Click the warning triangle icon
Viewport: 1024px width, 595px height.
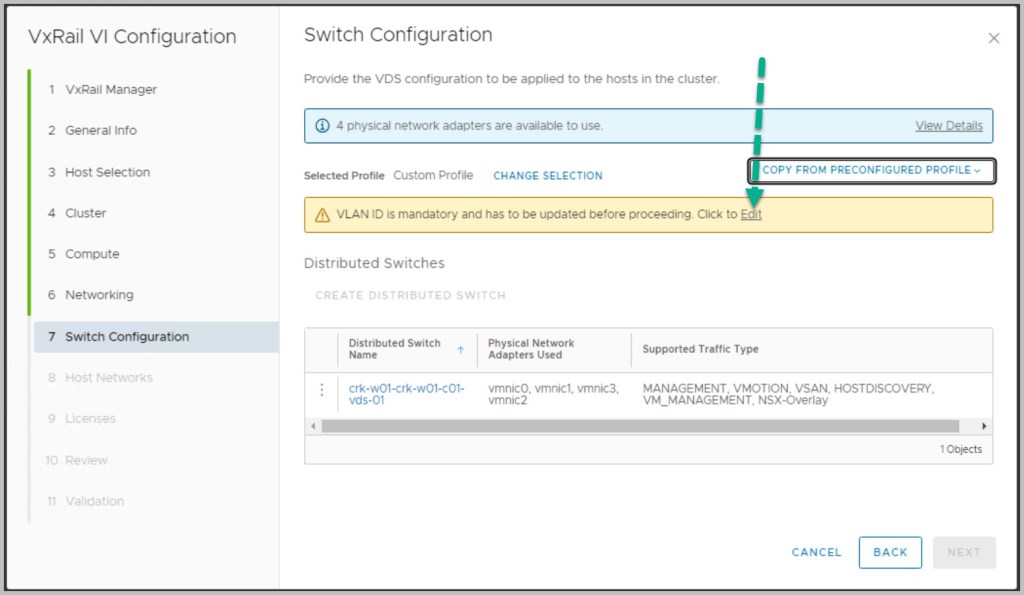[x=322, y=215]
